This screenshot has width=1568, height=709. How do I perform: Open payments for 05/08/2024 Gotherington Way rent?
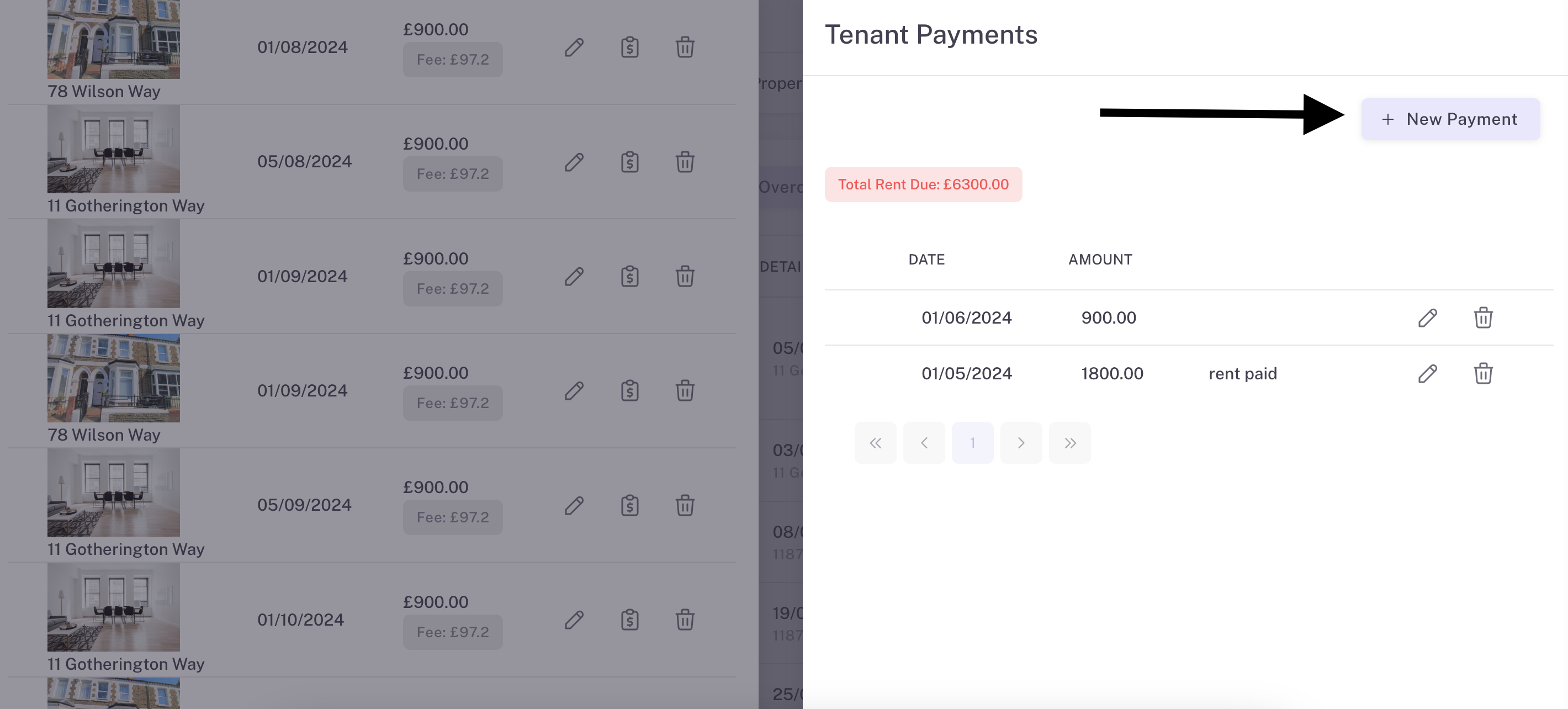tap(629, 162)
